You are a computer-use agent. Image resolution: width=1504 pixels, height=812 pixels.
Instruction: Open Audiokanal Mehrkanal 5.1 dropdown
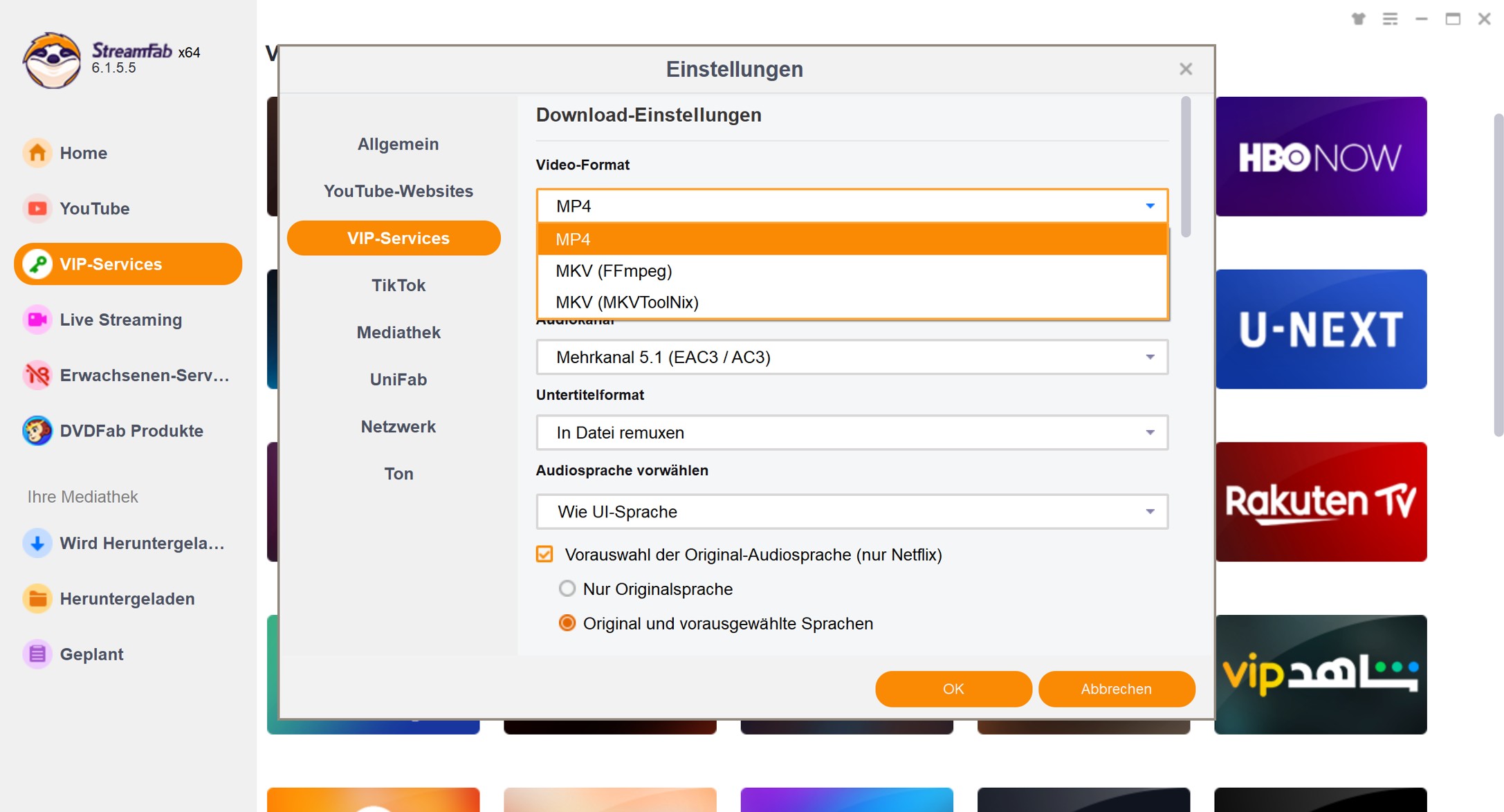[x=852, y=357]
